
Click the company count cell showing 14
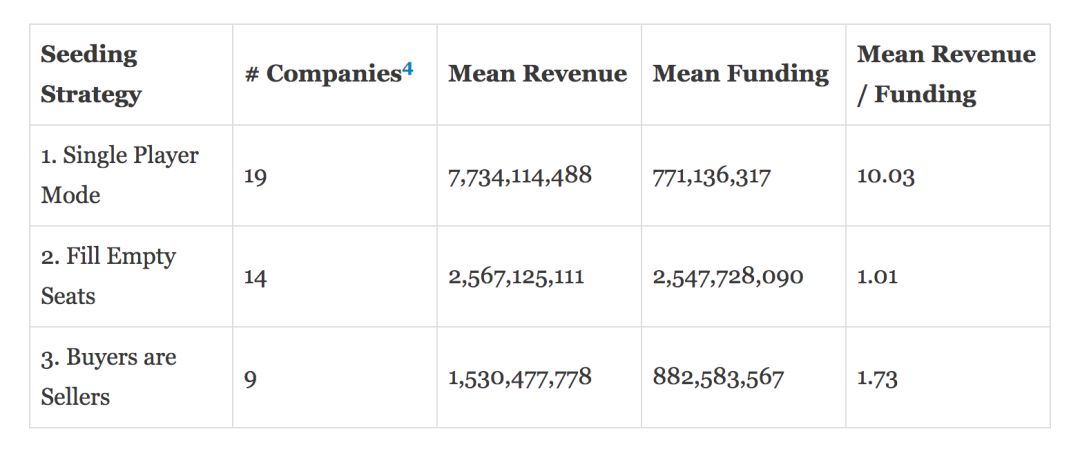pyautogui.click(x=255, y=277)
